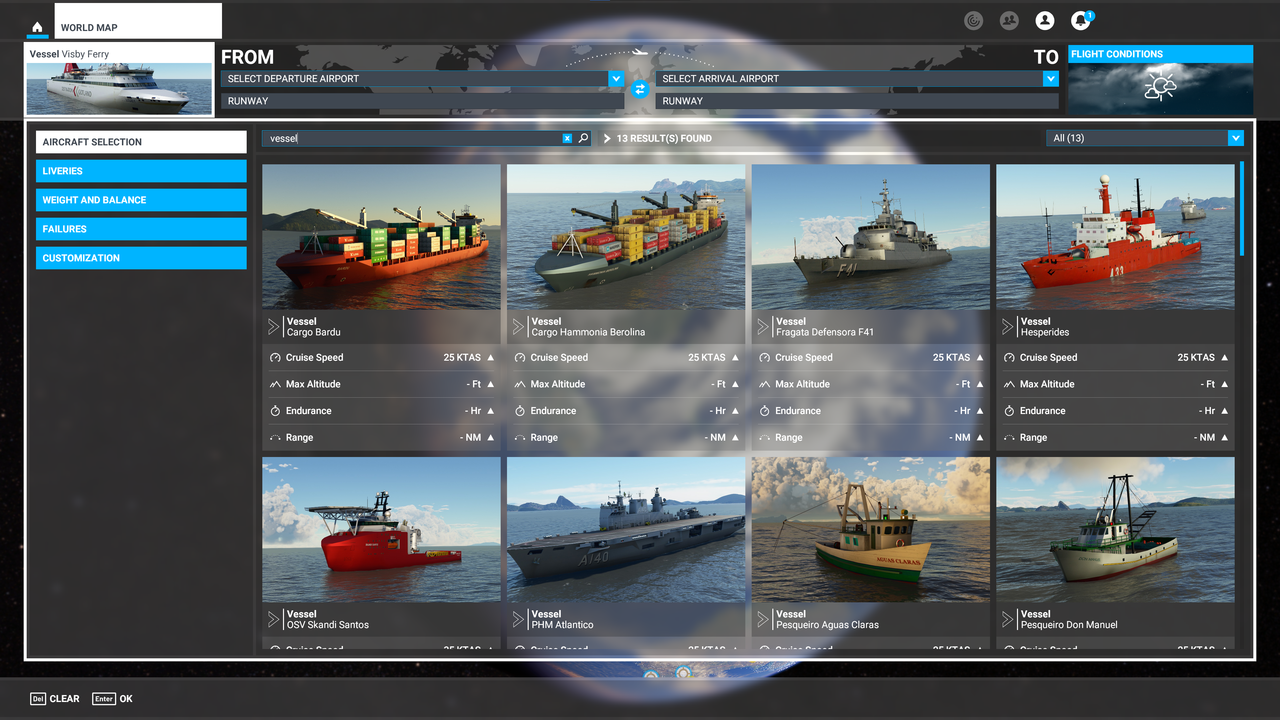
Task: Open the Liveries section in the sidebar
Action: click(x=140, y=170)
